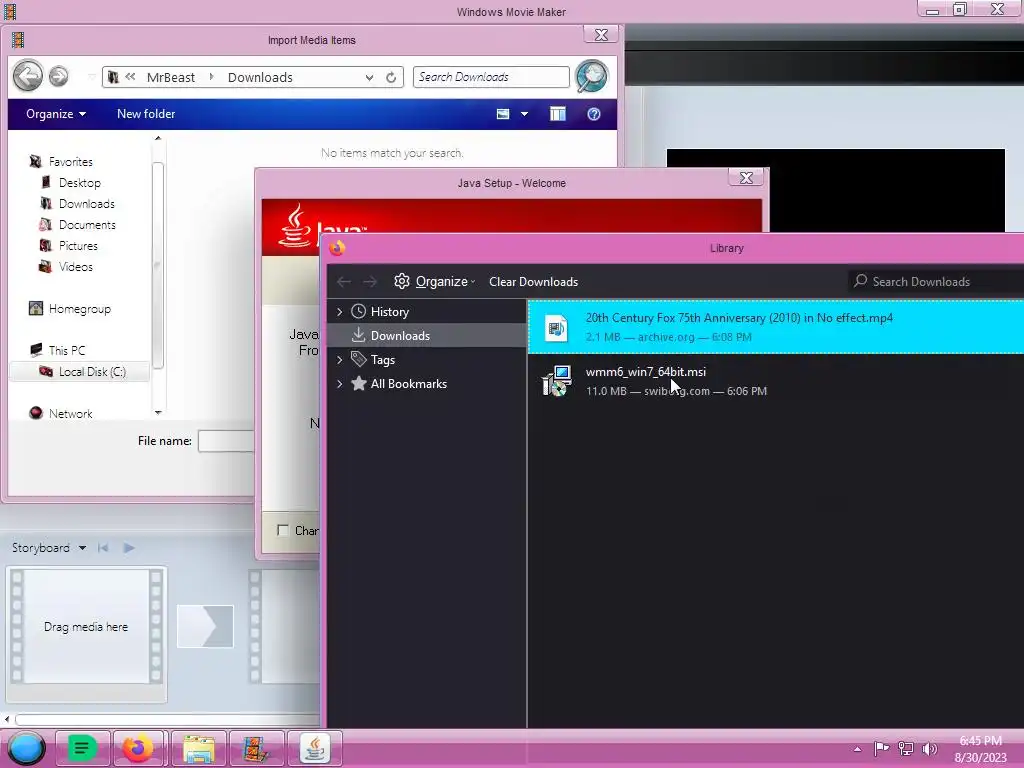Play the storyboard

(129, 548)
